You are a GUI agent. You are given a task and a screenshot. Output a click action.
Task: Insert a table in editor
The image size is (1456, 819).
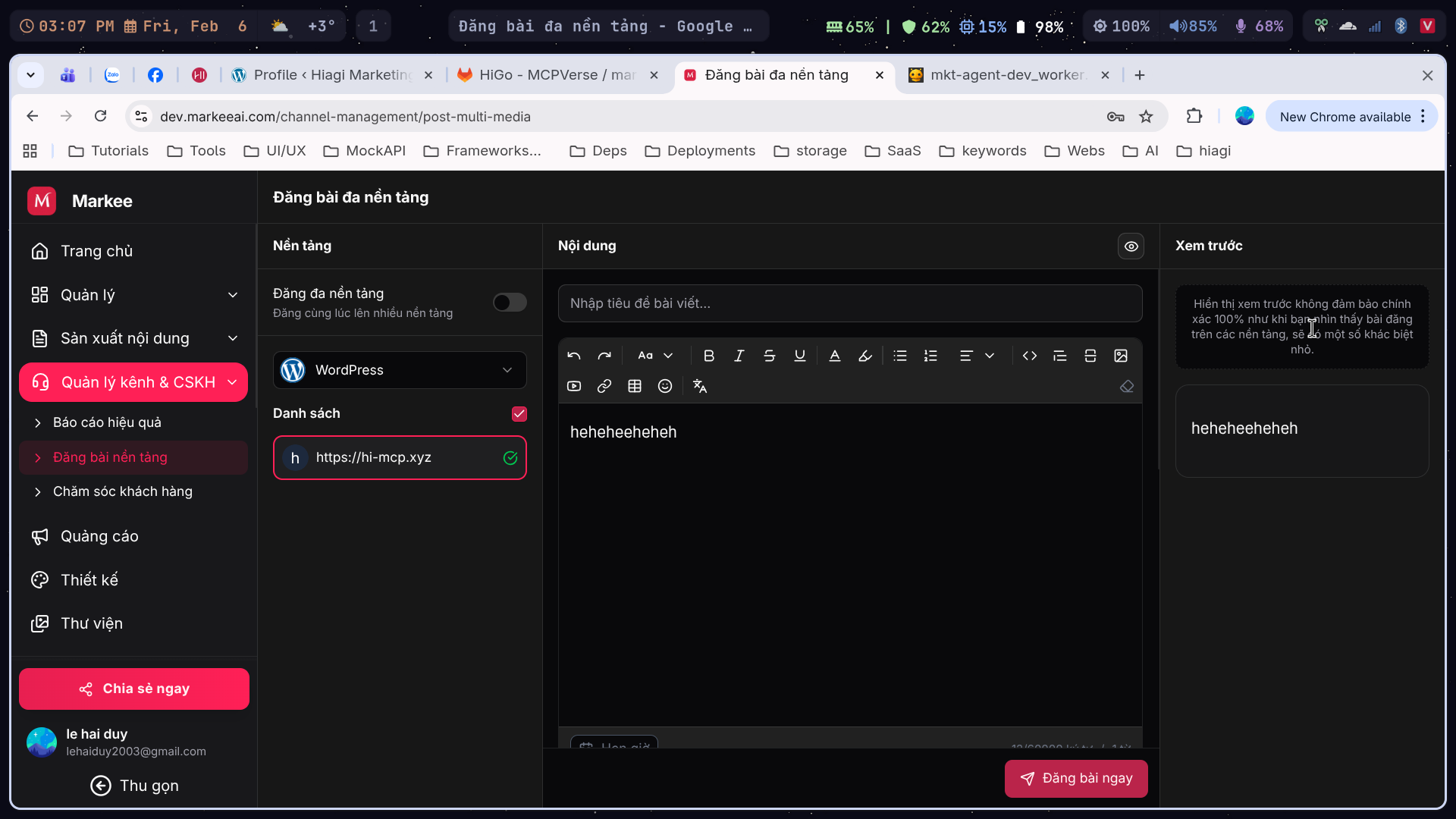click(x=635, y=387)
